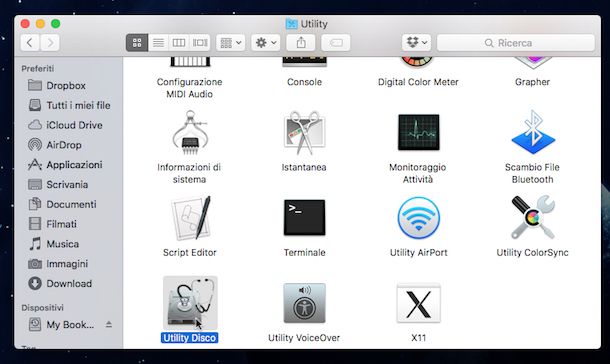The image size is (610, 364).
Task: Eject the My Book drive
Action: click(109, 324)
